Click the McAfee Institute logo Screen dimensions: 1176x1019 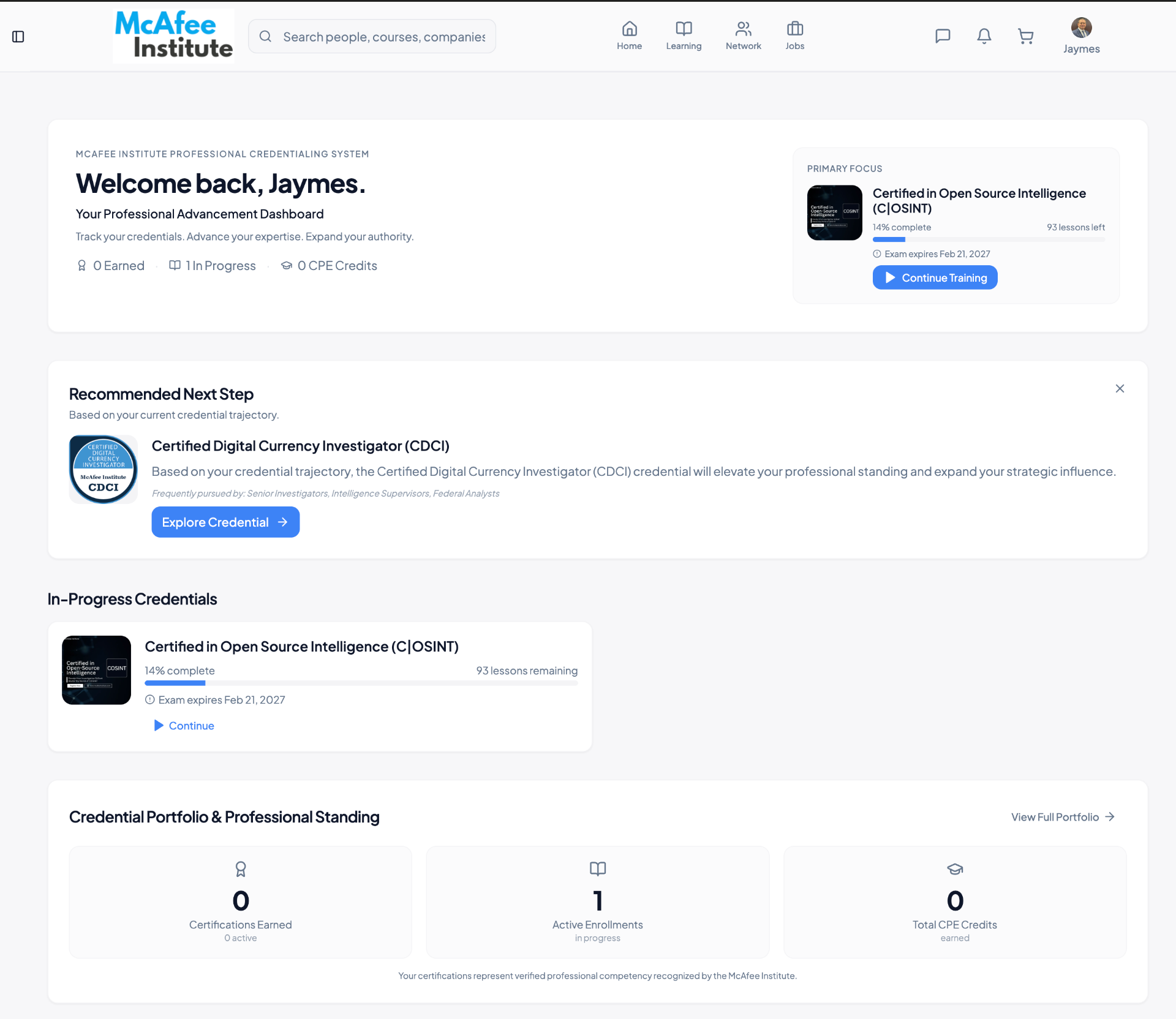(173, 36)
